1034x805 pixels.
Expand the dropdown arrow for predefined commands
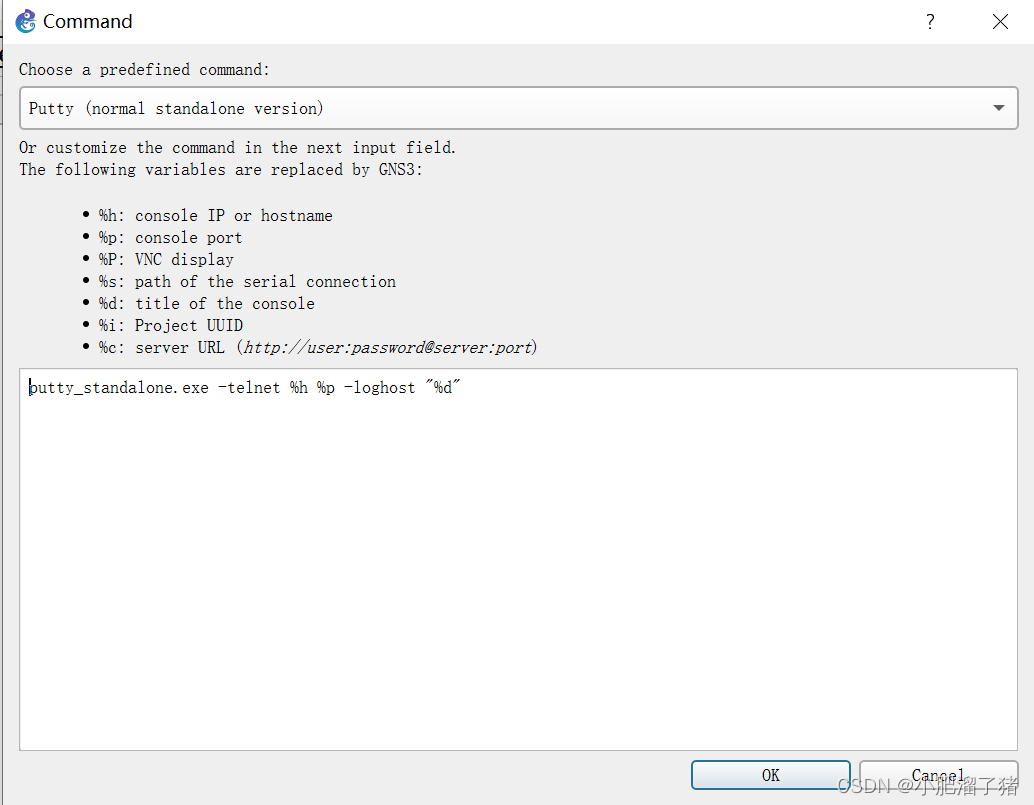click(x=998, y=108)
